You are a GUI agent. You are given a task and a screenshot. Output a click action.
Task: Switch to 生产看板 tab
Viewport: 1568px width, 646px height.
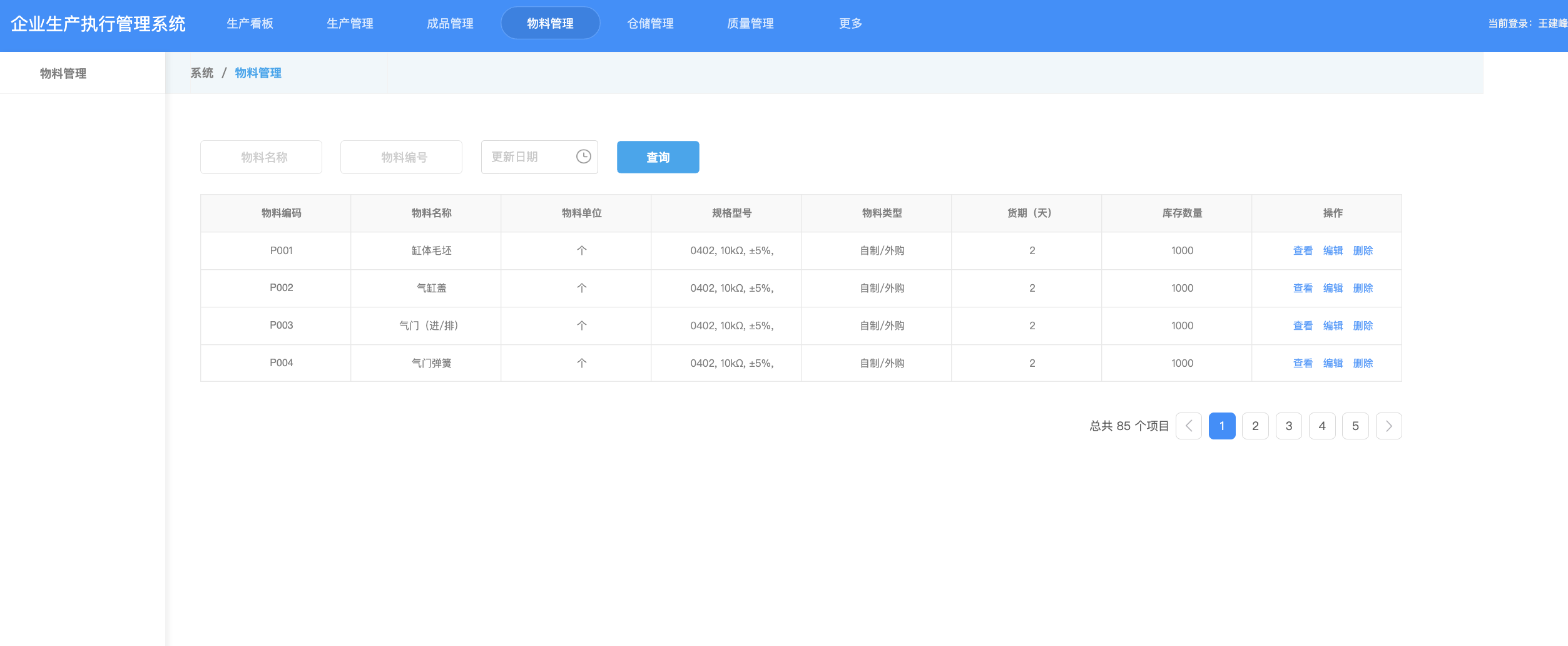[250, 24]
